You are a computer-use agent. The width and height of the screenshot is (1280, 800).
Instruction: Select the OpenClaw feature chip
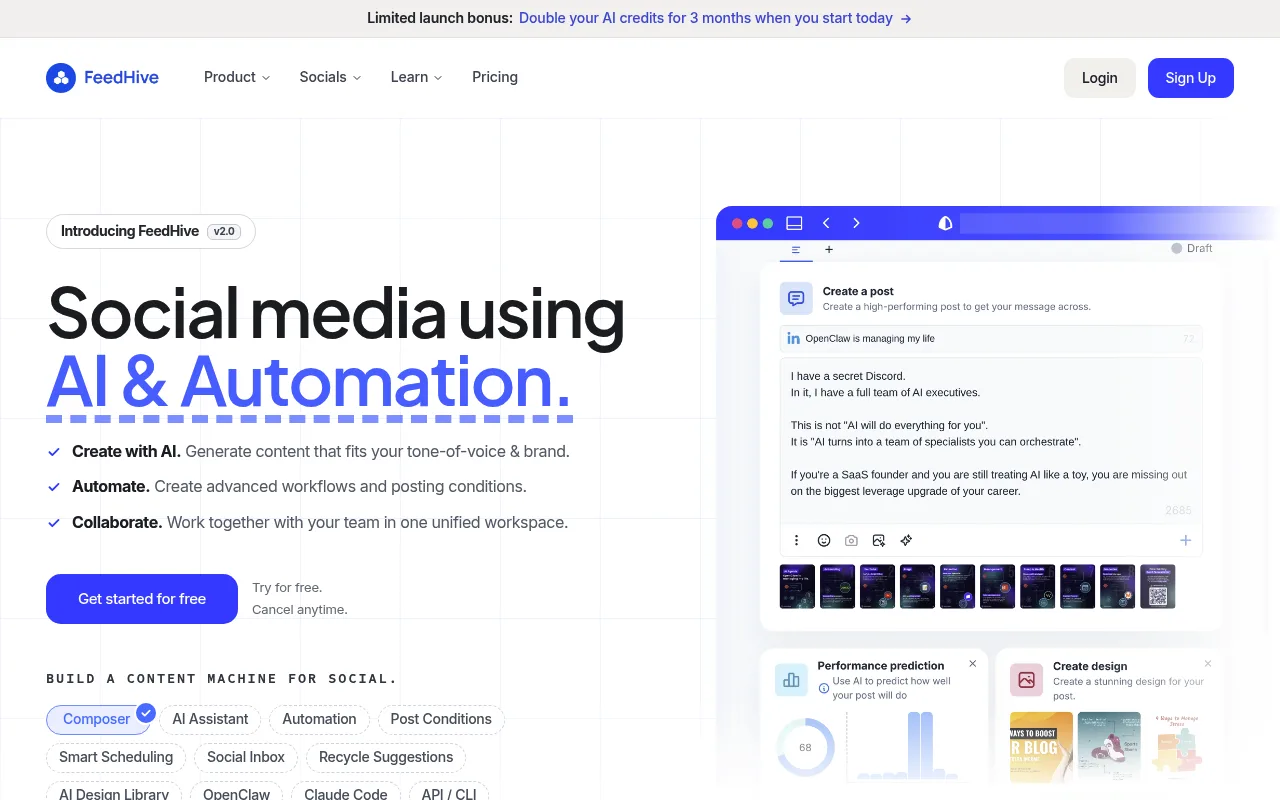click(x=236, y=791)
